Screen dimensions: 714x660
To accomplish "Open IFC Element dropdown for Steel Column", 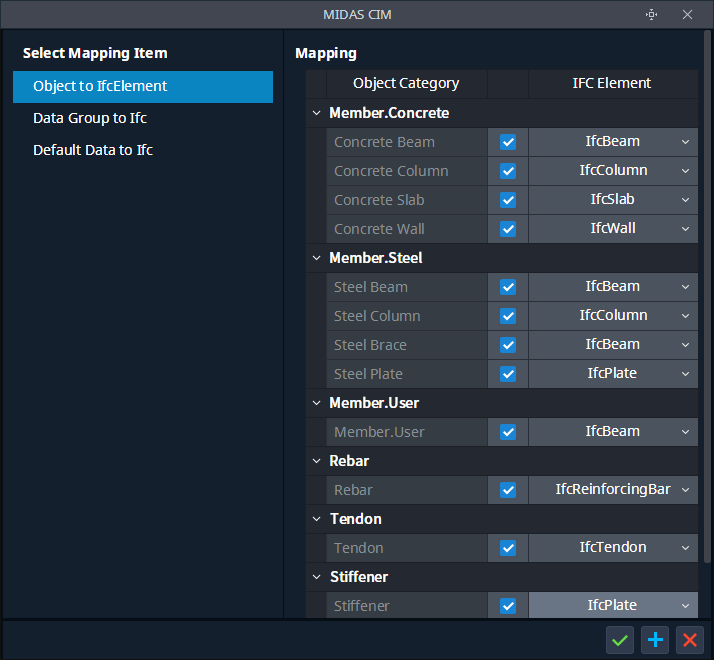I will [613, 316].
